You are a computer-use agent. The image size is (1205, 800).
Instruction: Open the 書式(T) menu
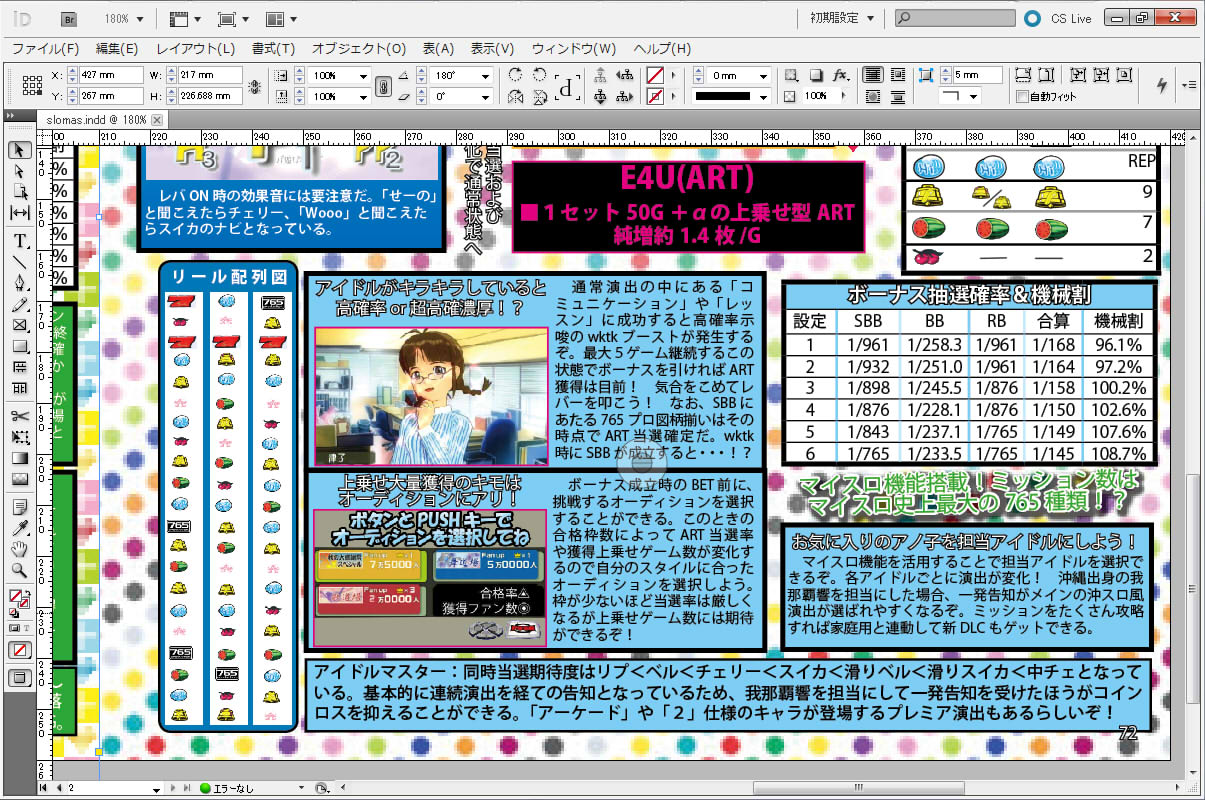273,48
